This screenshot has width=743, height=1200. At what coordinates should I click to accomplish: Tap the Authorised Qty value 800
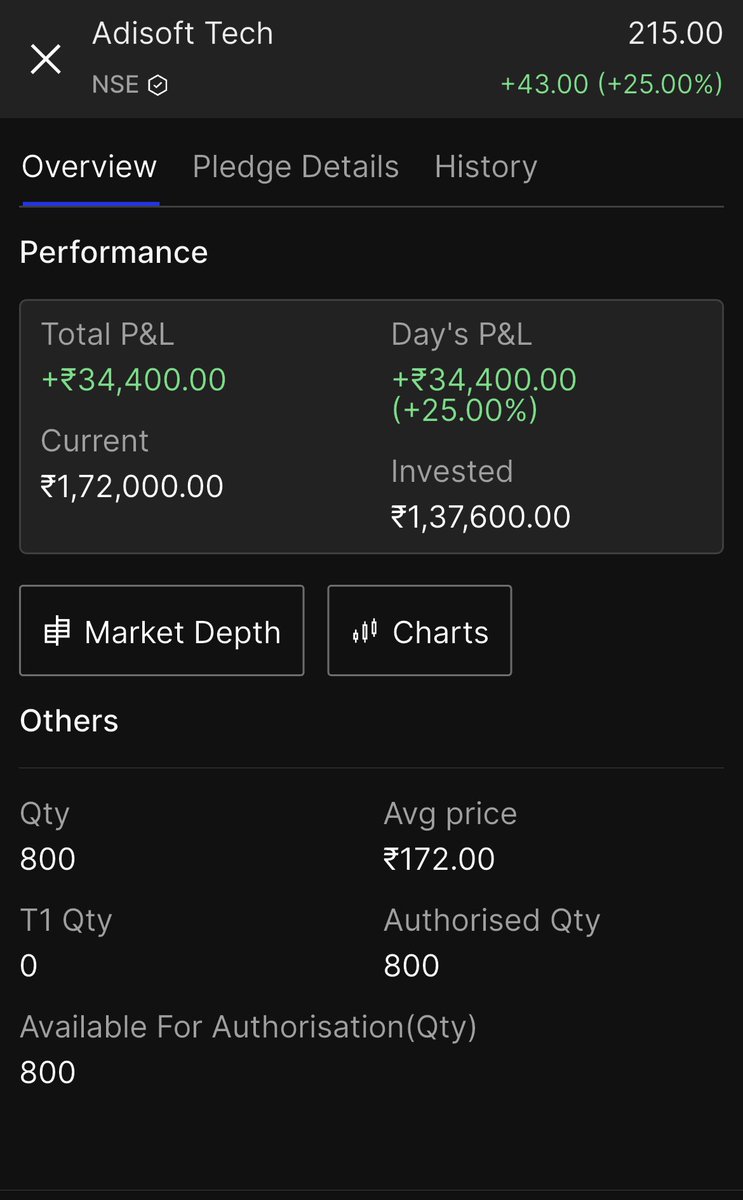[412, 966]
